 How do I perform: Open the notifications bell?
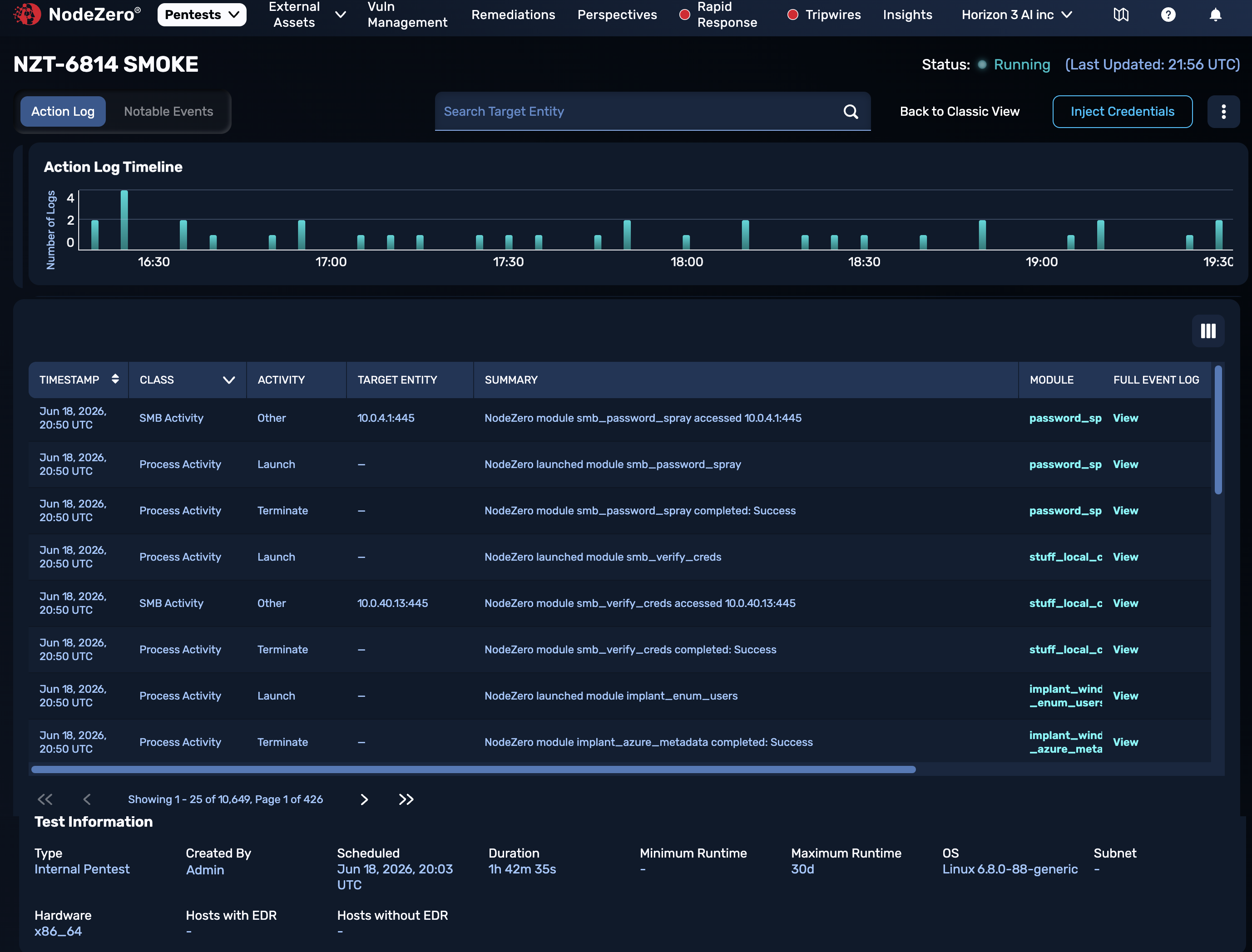pyautogui.click(x=1215, y=15)
